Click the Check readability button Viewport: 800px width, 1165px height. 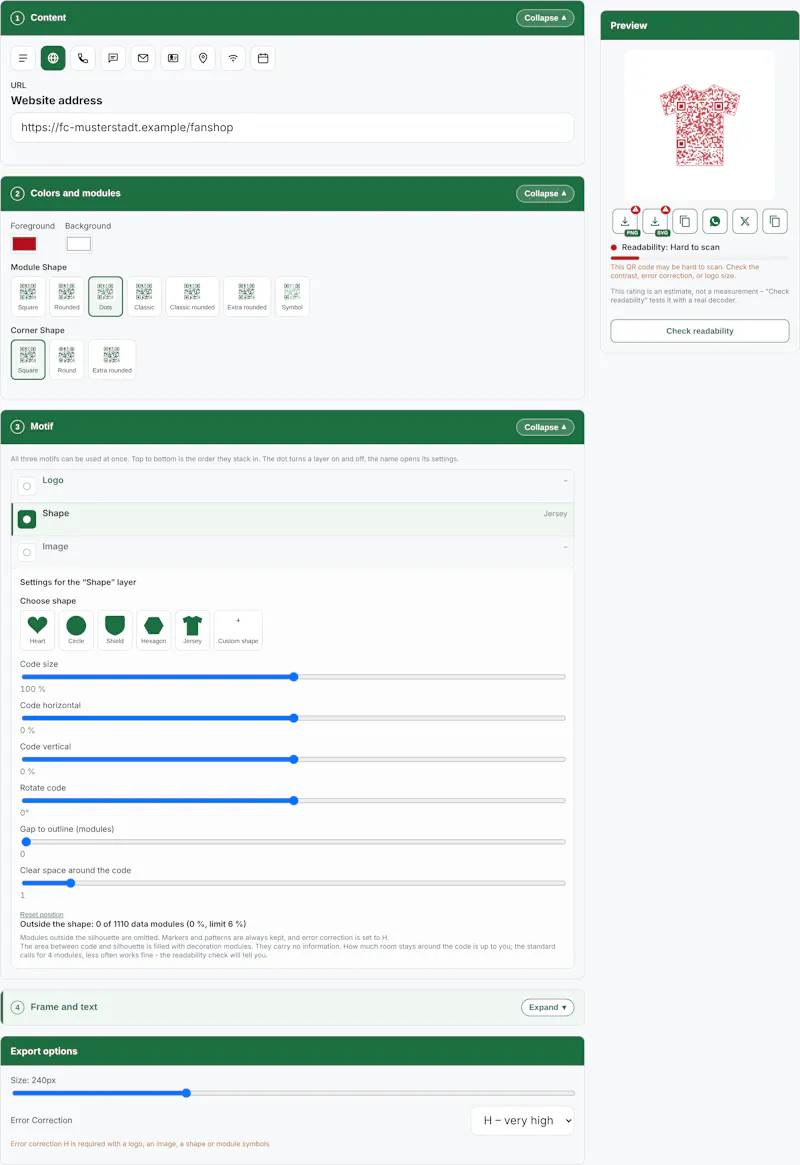click(x=700, y=331)
